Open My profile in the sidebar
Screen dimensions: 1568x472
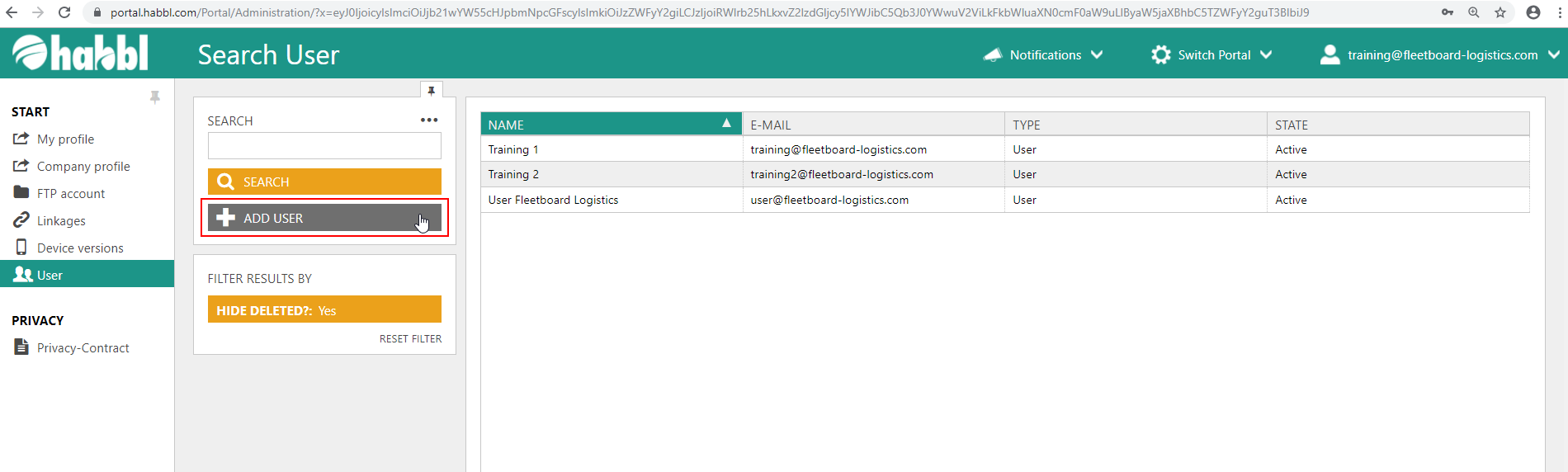click(x=65, y=139)
